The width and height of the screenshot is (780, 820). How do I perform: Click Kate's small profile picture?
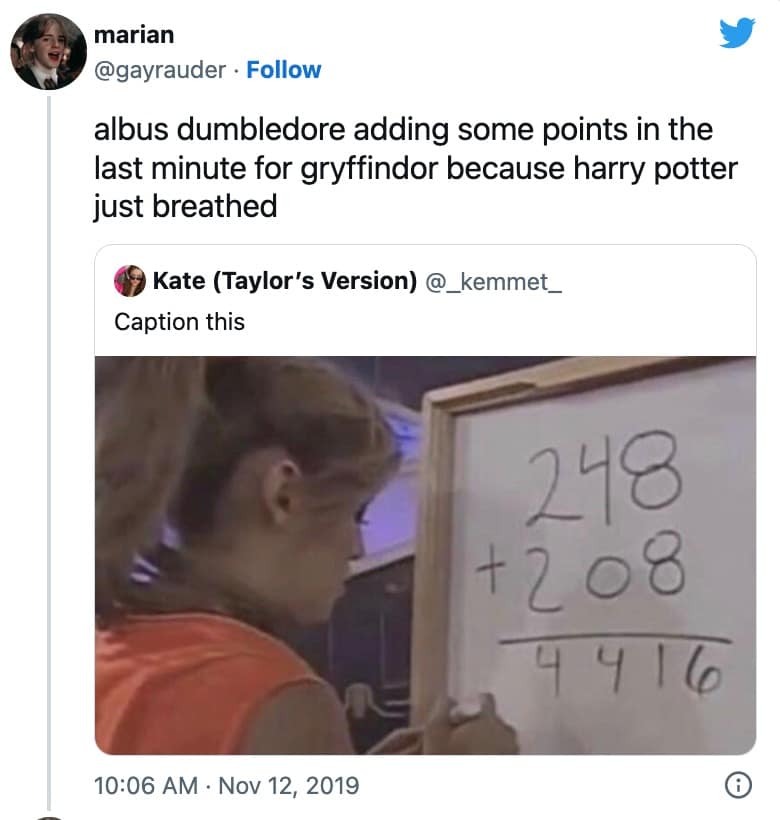click(130, 281)
